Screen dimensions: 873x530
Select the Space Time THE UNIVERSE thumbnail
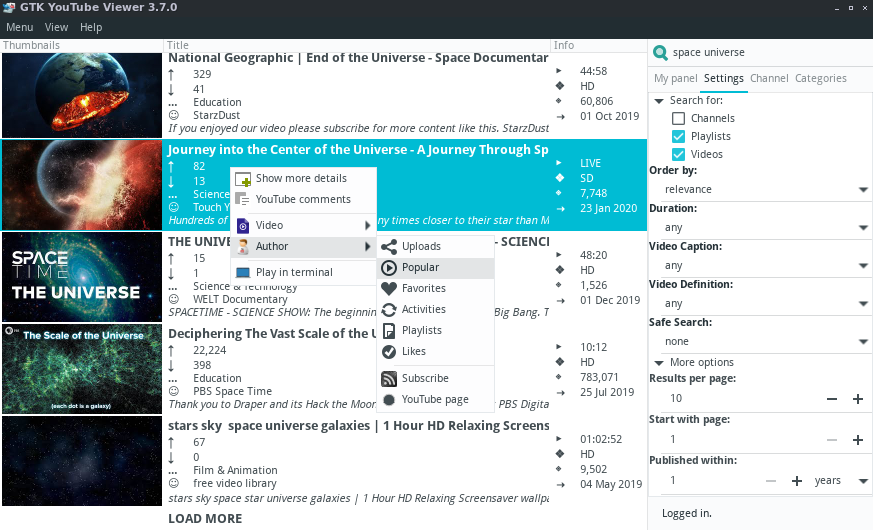click(x=82, y=277)
